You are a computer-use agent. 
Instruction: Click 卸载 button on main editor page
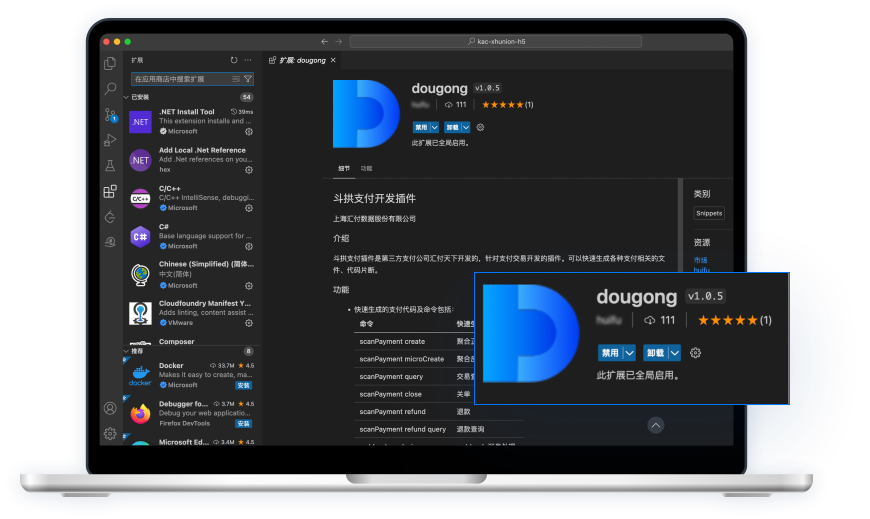click(453, 127)
